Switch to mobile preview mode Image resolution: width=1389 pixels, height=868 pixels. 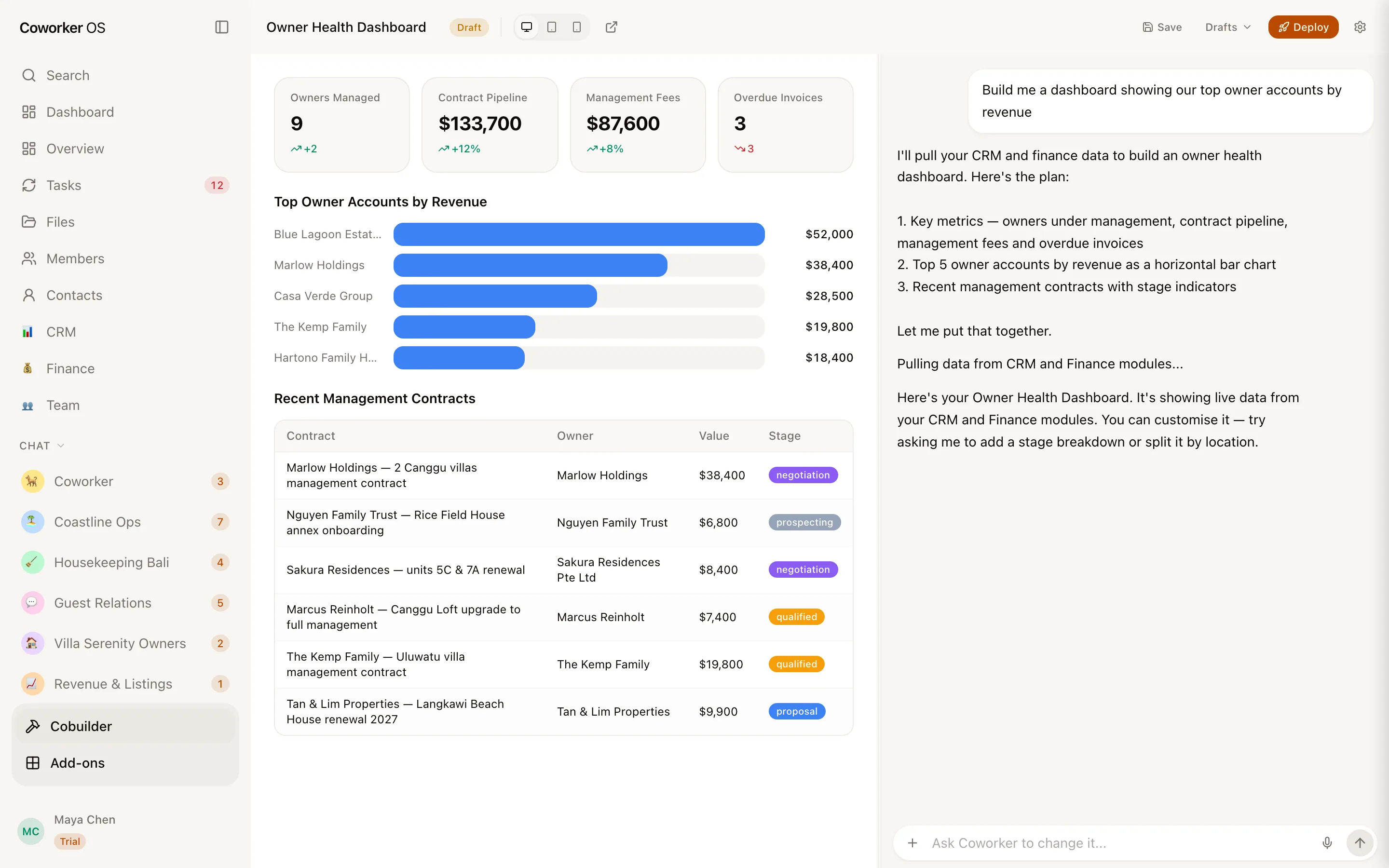pyautogui.click(x=577, y=27)
